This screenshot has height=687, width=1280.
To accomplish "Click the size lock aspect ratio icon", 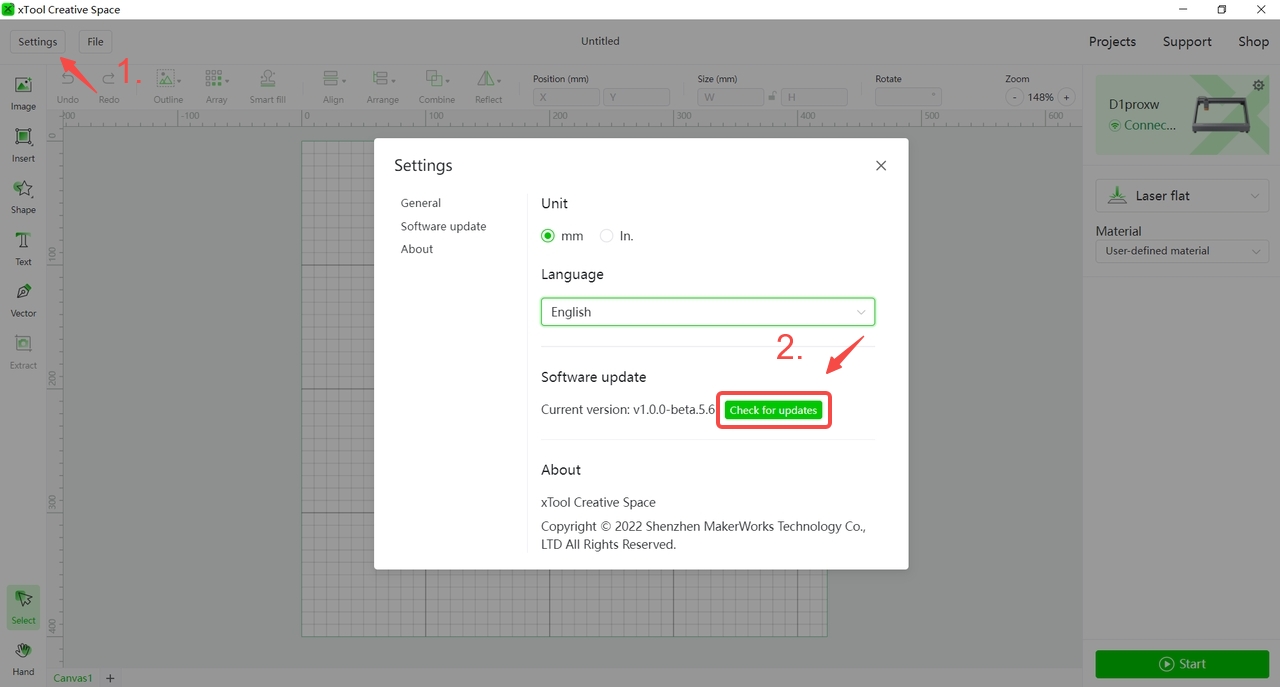I will coord(772,97).
